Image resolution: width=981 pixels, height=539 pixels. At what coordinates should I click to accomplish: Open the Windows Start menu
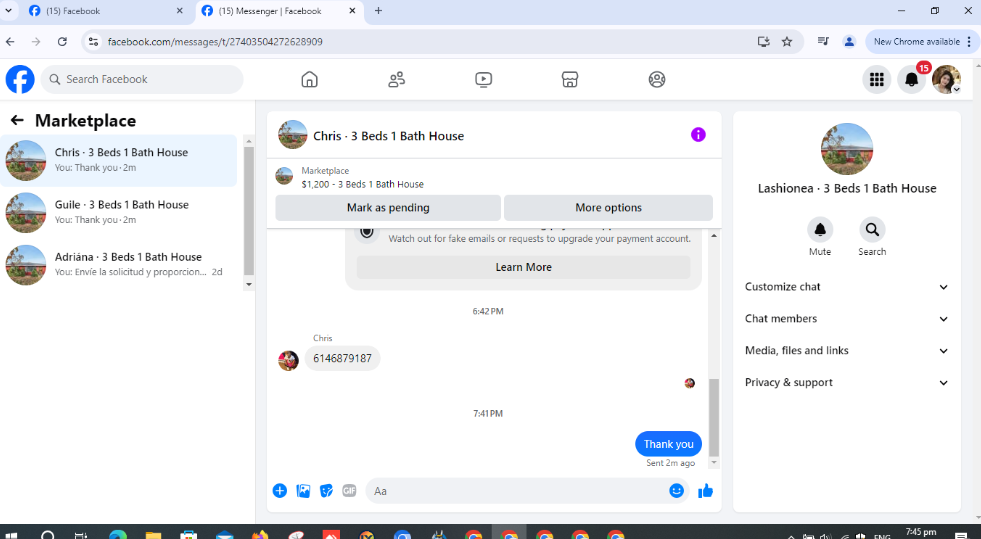tap(9, 535)
